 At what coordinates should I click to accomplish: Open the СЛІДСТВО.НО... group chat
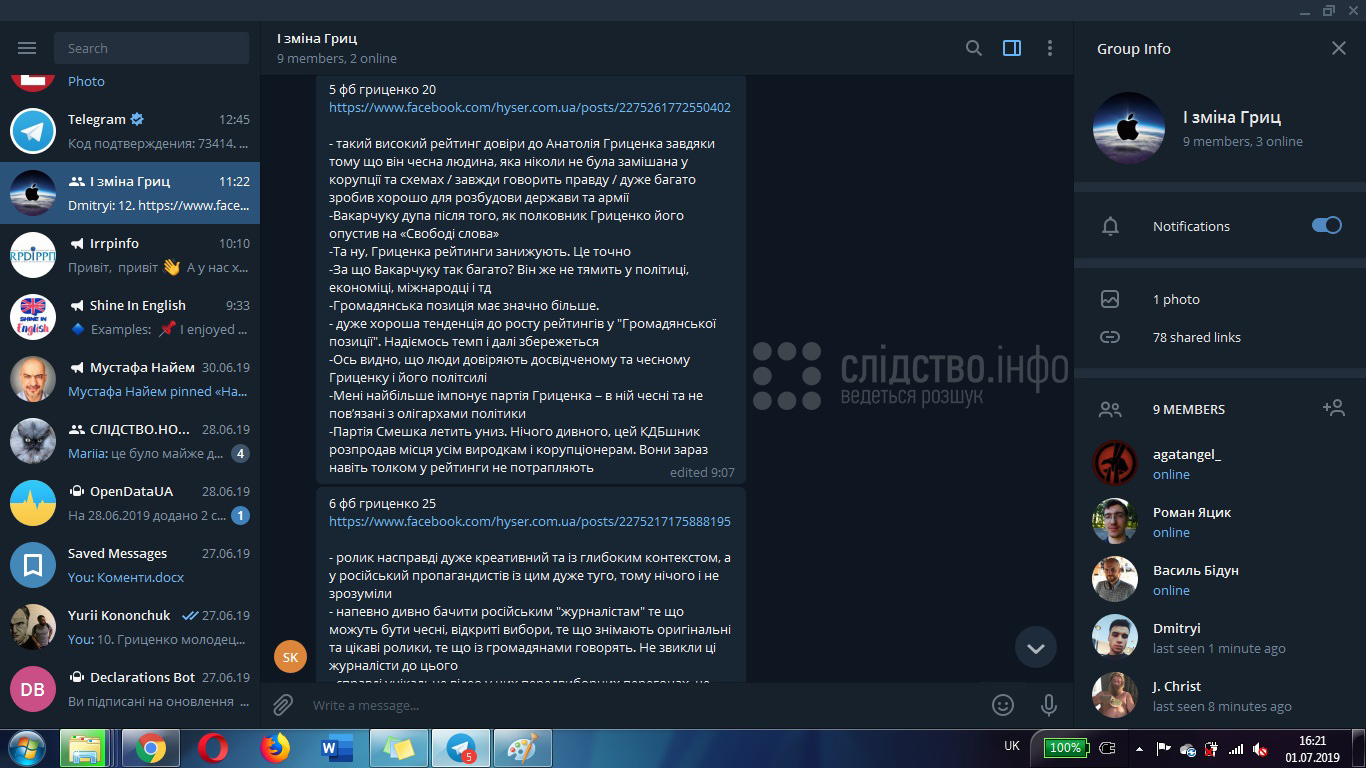click(x=130, y=441)
